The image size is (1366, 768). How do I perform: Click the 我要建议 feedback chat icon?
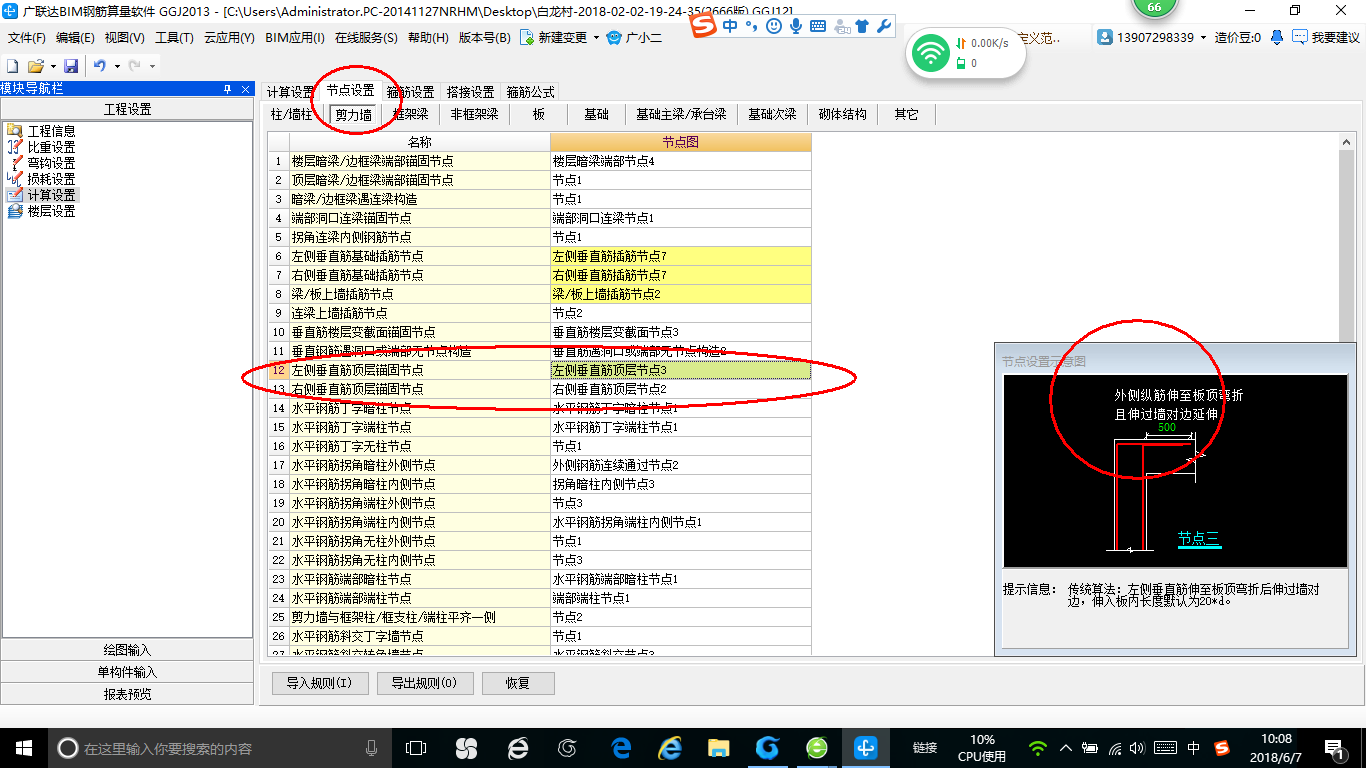coord(1300,37)
